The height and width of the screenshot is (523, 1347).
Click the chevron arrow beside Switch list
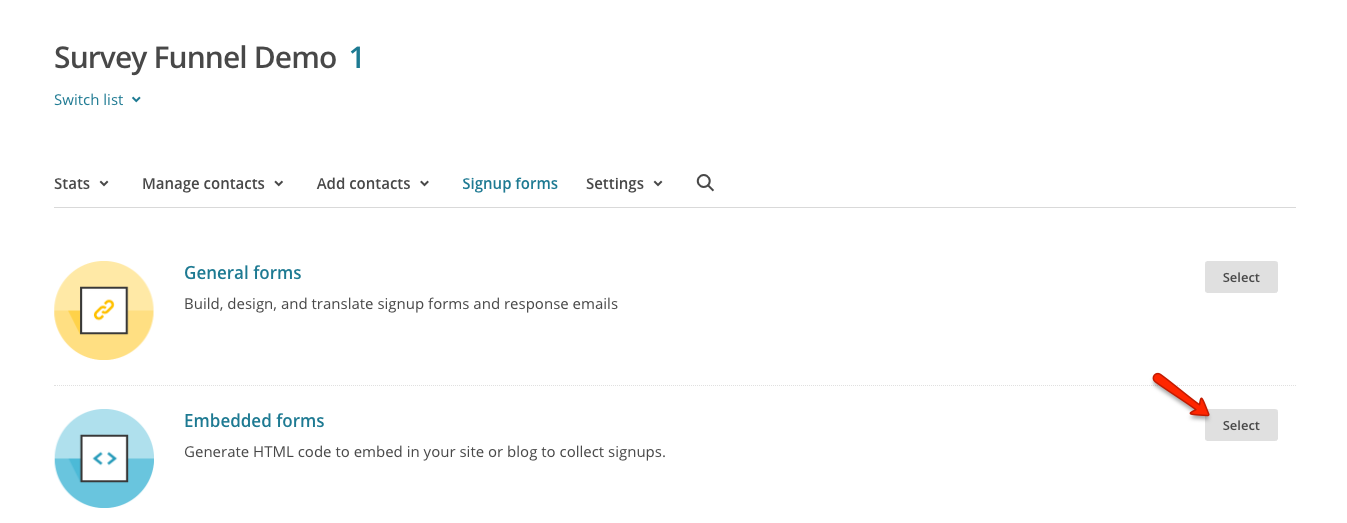click(x=136, y=100)
